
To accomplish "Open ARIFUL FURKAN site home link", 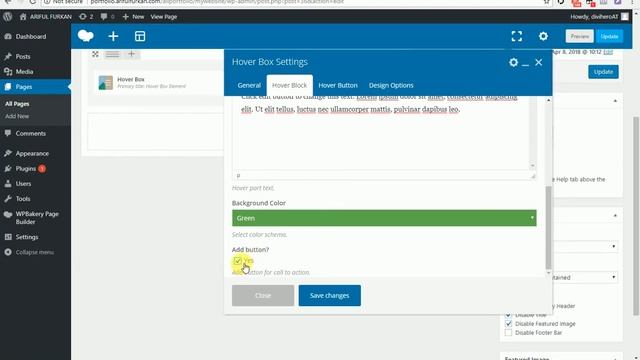I will tap(46, 17).
